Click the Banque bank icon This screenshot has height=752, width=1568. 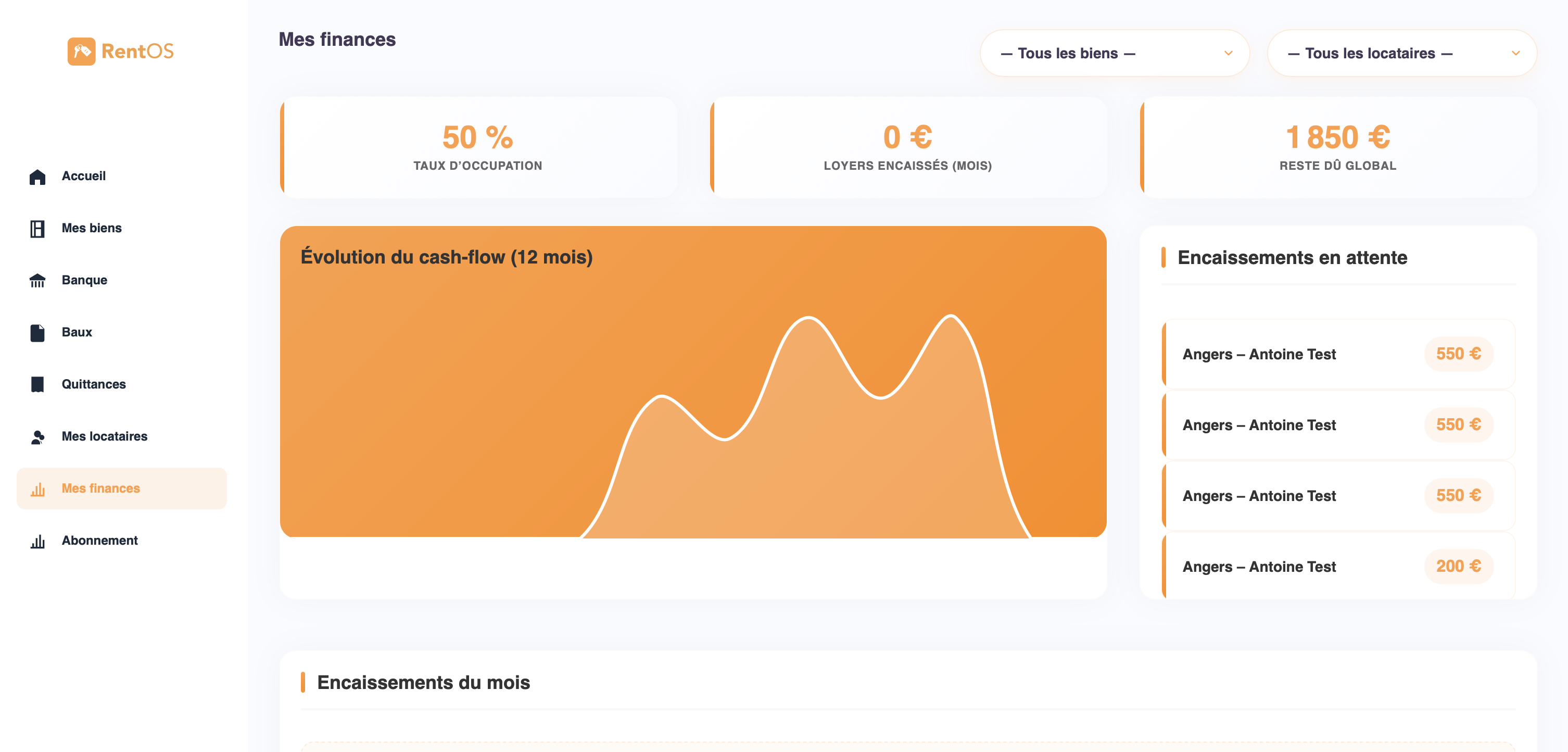(x=37, y=281)
